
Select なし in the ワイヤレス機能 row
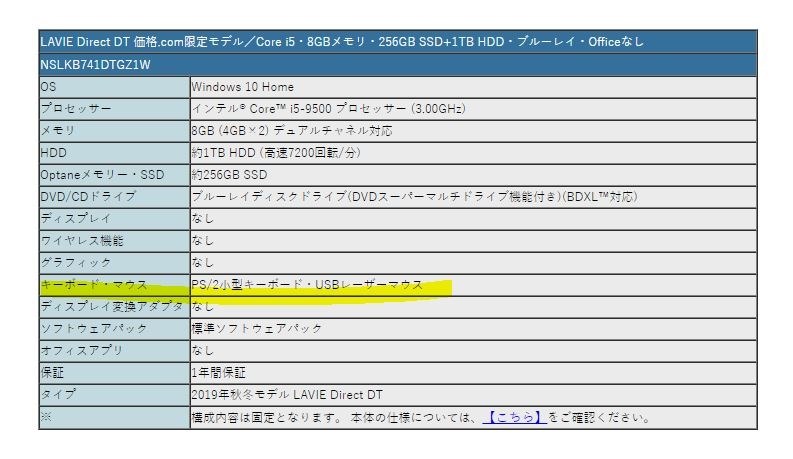tap(202, 241)
